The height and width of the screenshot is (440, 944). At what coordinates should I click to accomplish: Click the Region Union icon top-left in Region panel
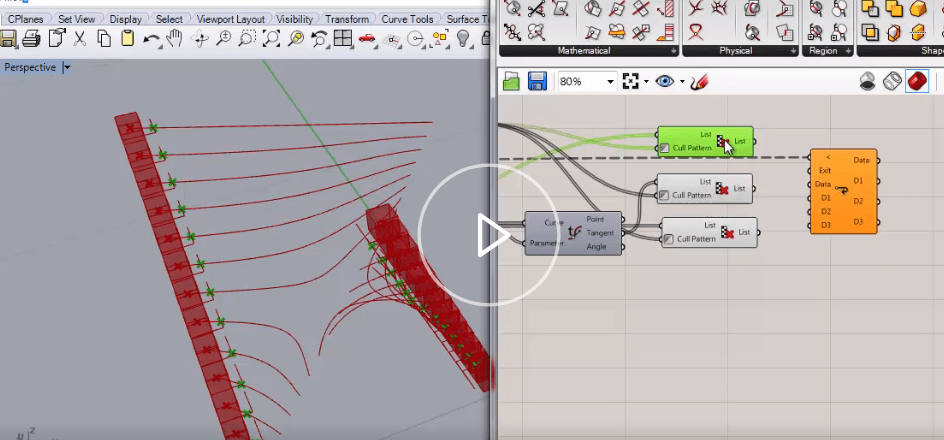pyautogui.click(x=817, y=9)
